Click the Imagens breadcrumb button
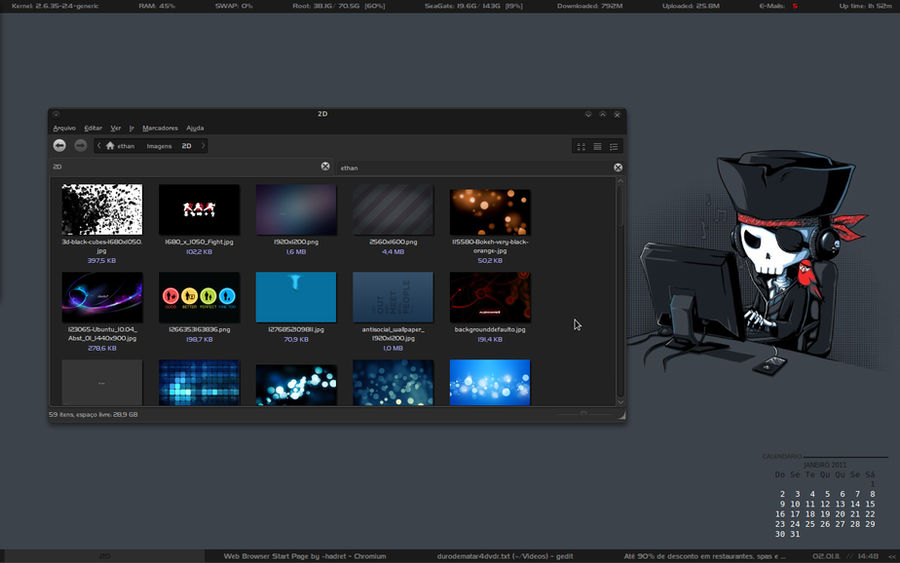The width and height of the screenshot is (900, 563). click(159, 146)
